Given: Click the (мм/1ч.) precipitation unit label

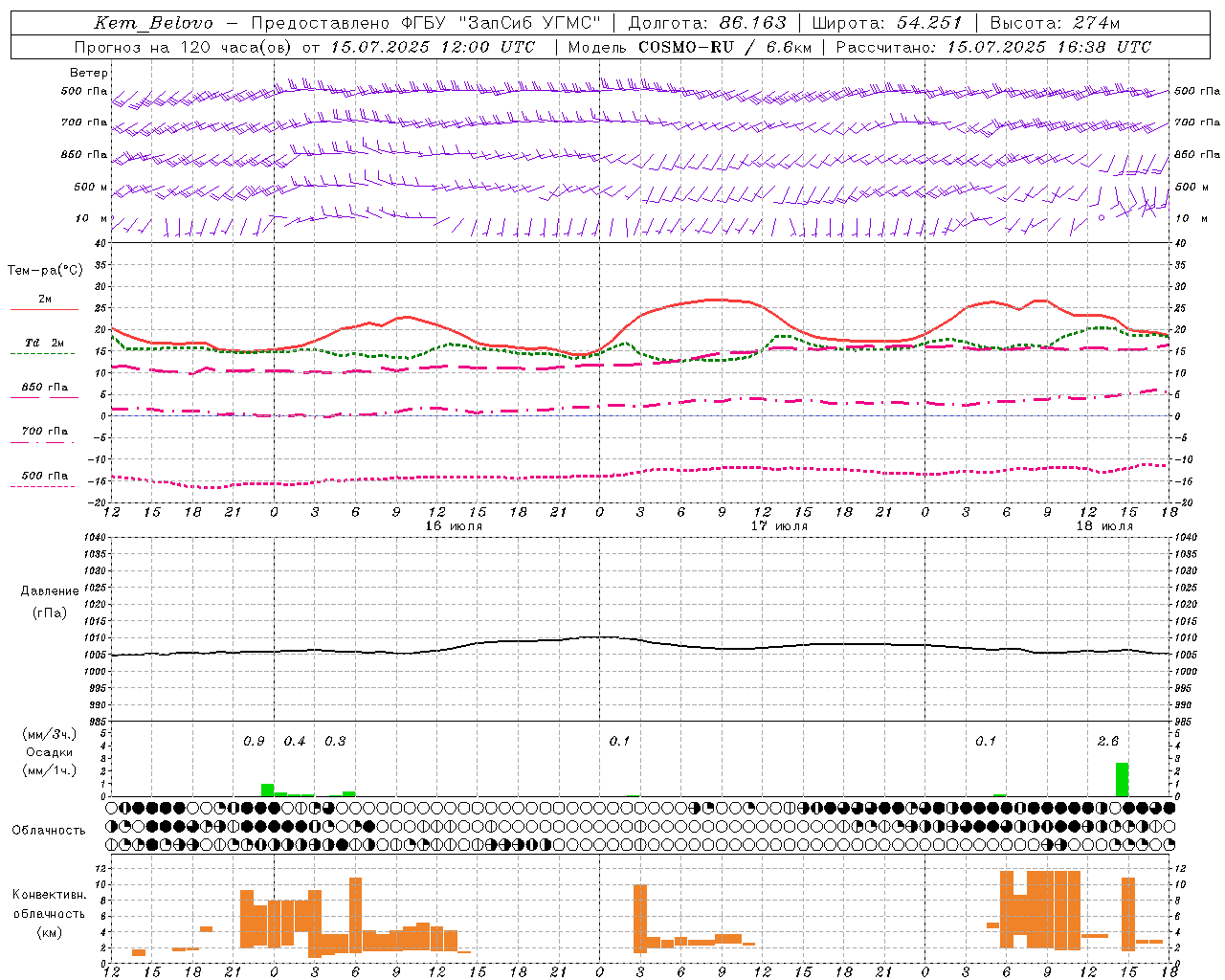Looking at the screenshot, I should pos(49,770).
